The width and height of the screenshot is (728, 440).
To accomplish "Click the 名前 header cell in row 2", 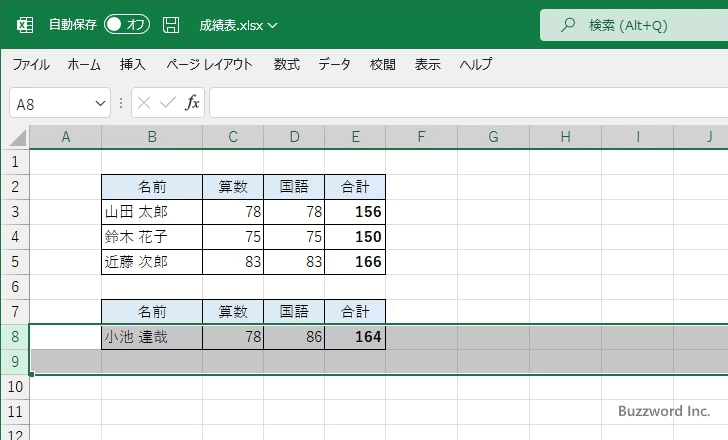I will tap(152, 187).
